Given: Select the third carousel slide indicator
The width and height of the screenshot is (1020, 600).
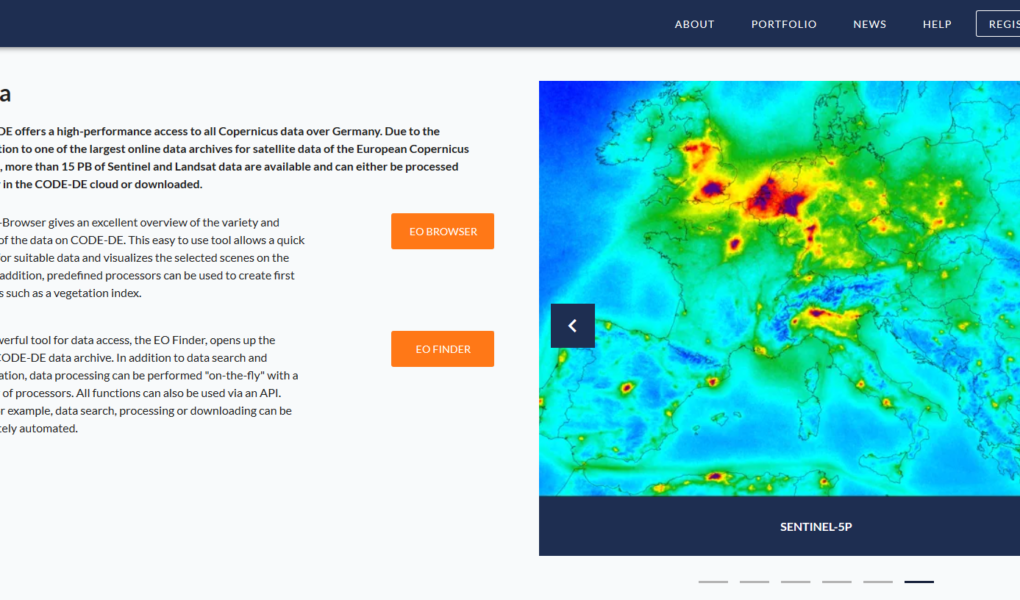Looking at the screenshot, I should point(794,581).
